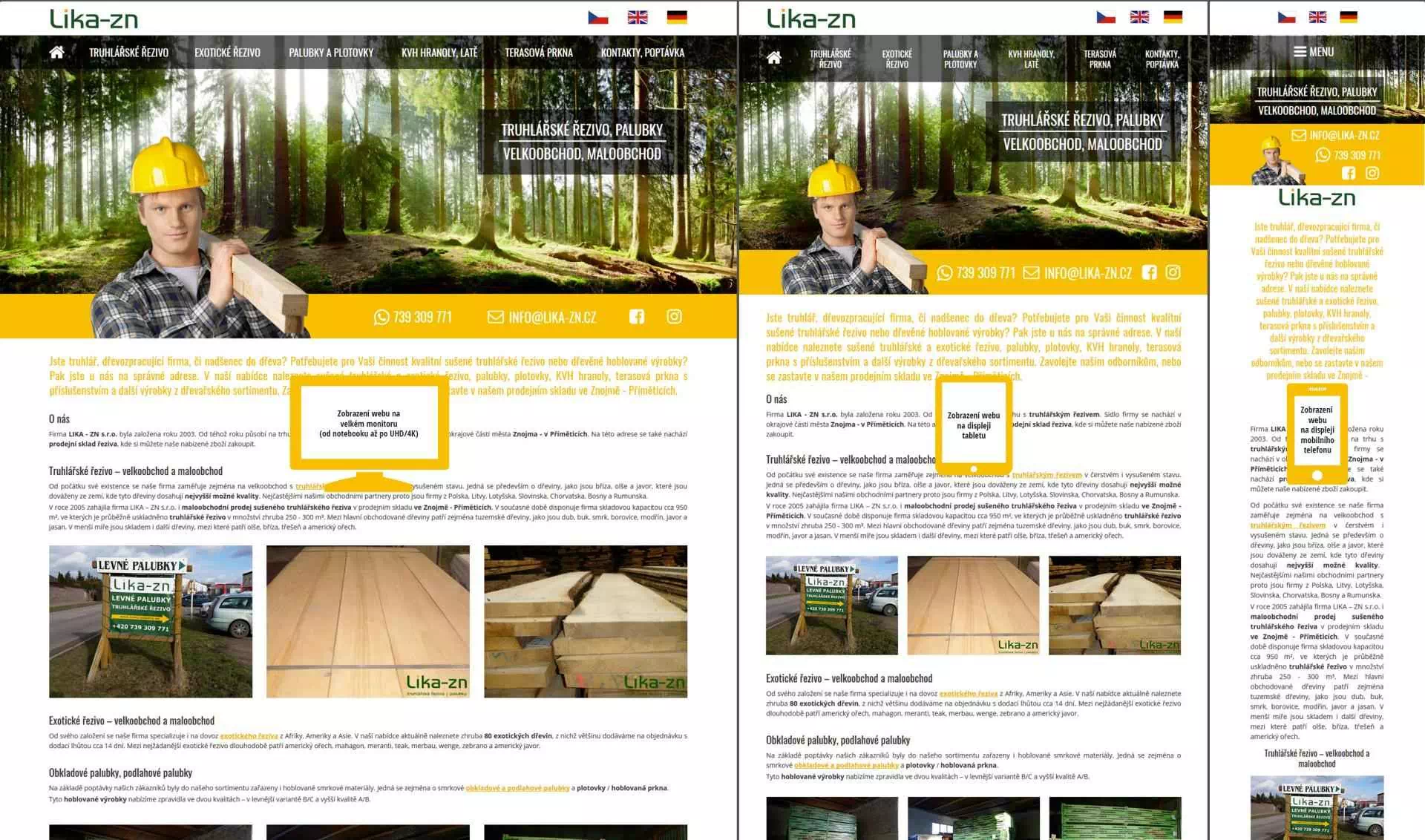Click the Czech flag in the mobile layout
1425x840 pixels.
coord(1287,17)
